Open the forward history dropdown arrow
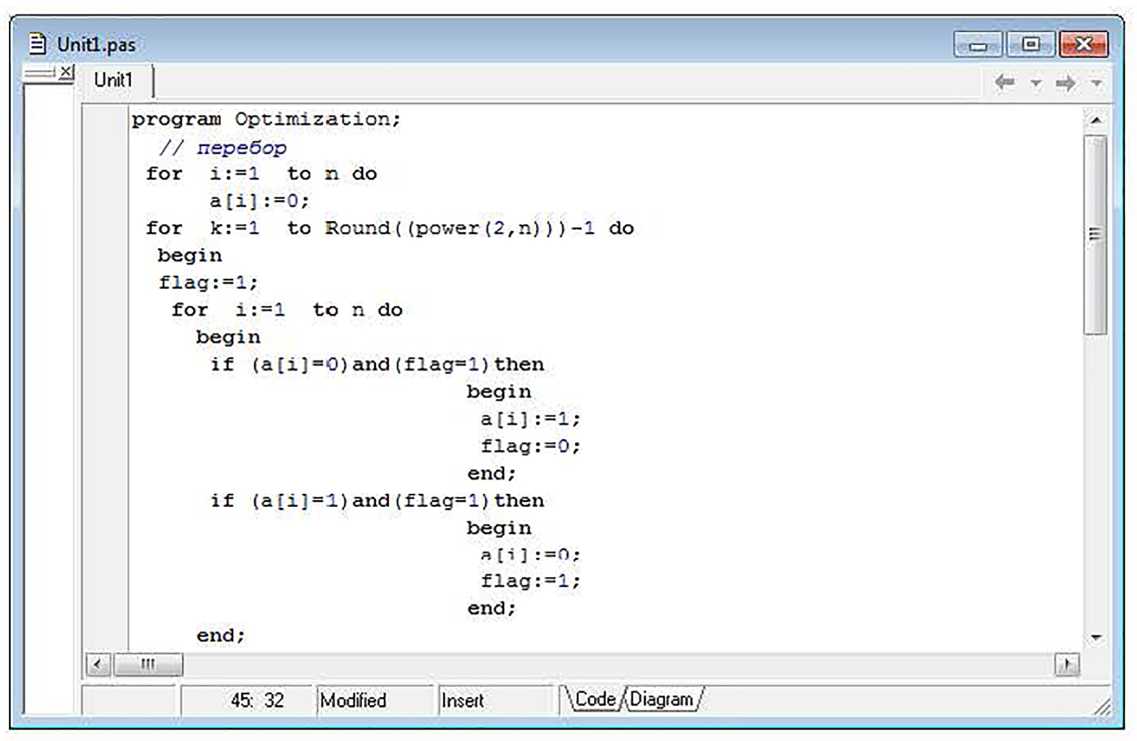This screenshot has height=741, width=1137. [1096, 83]
